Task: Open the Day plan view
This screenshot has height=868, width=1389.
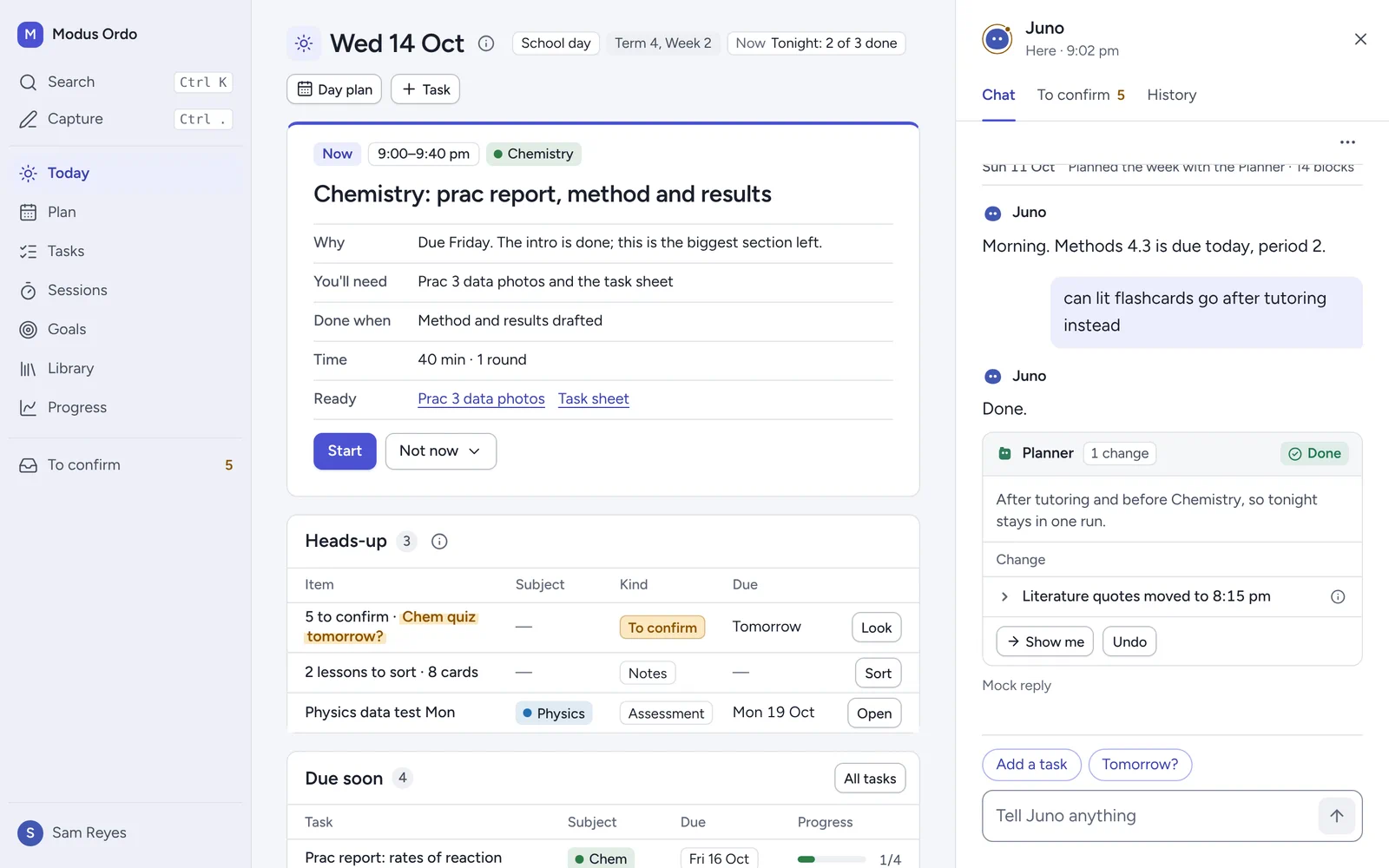Action: [x=334, y=89]
